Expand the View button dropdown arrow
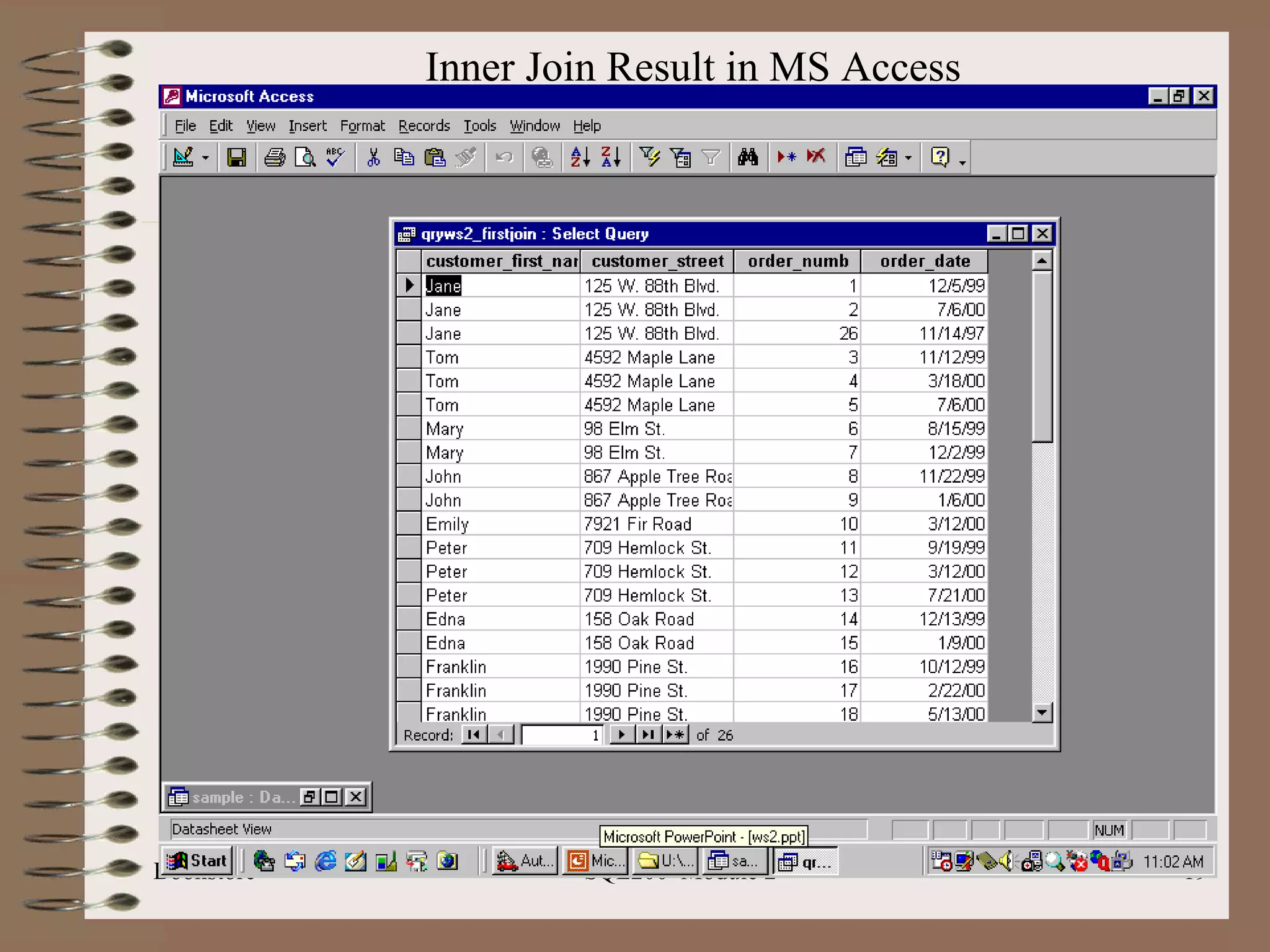 coord(205,158)
